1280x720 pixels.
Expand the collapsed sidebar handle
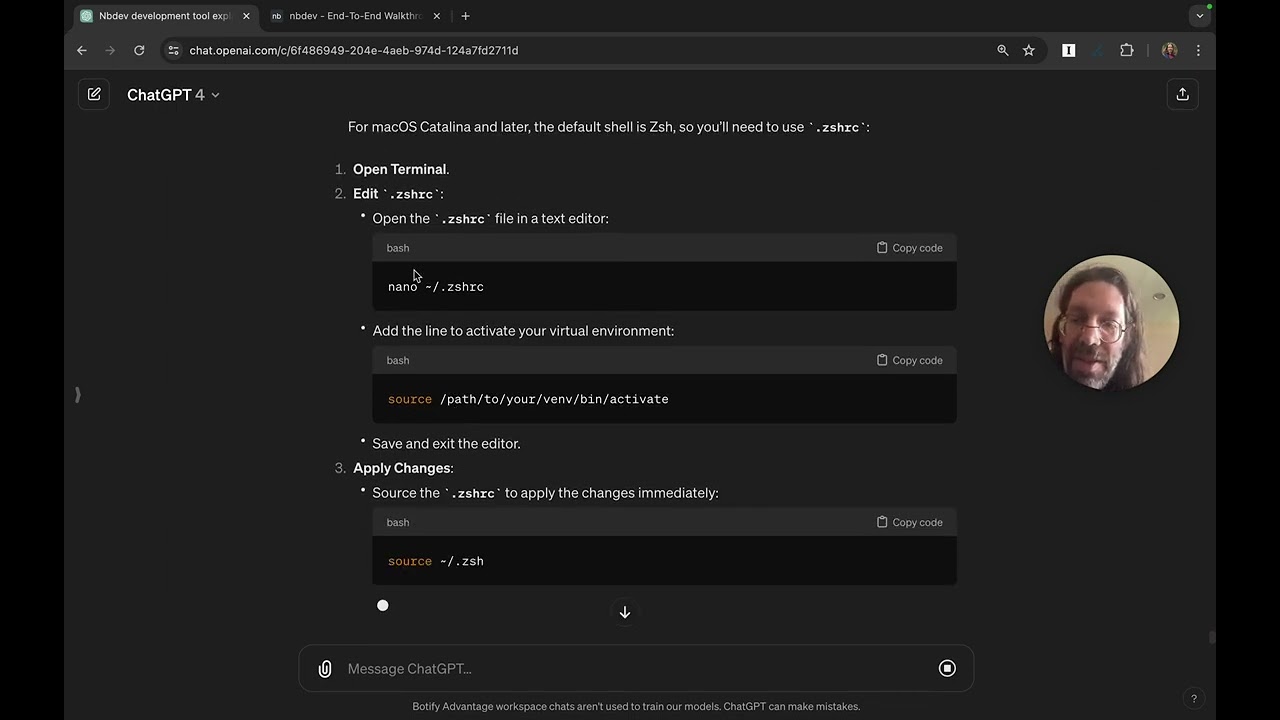78,395
